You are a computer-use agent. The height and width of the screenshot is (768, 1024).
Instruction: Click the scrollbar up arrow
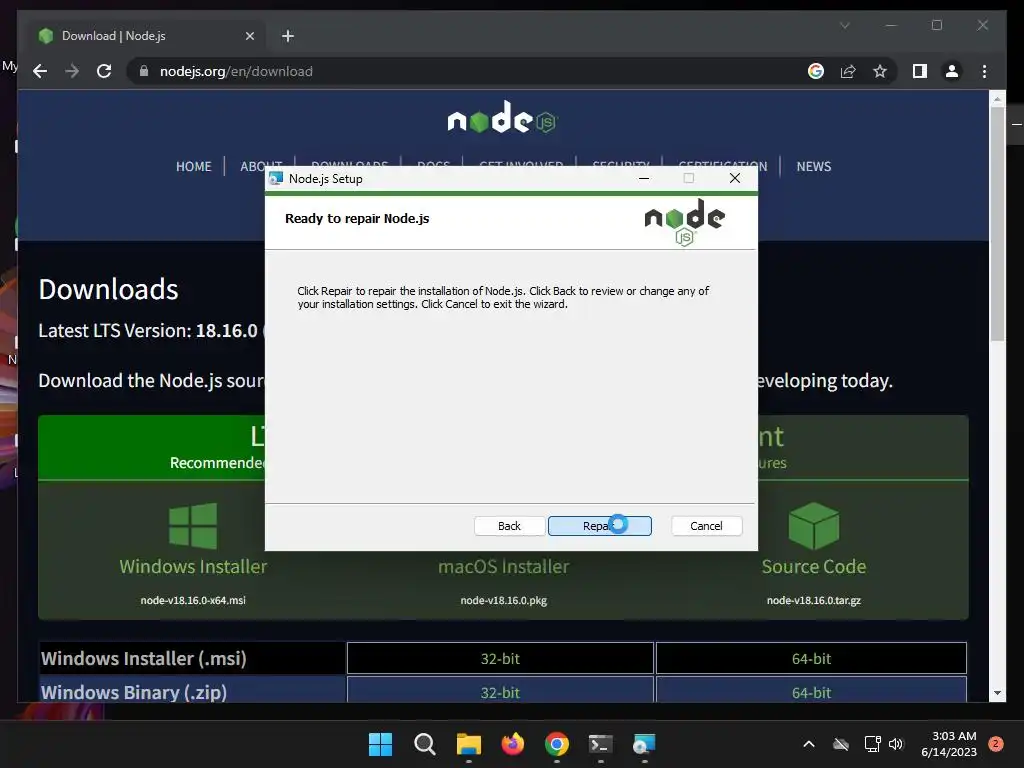tap(997, 99)
